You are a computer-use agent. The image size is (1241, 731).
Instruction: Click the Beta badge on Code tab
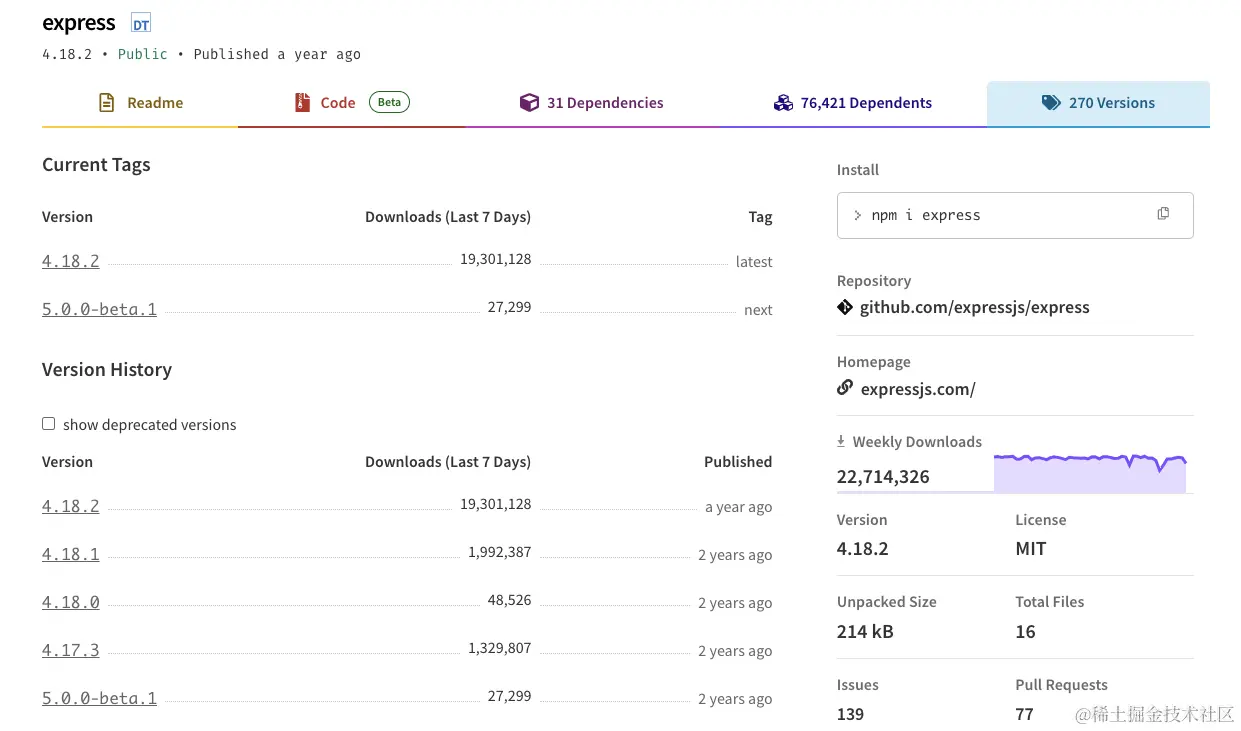[x=389, y=102]
